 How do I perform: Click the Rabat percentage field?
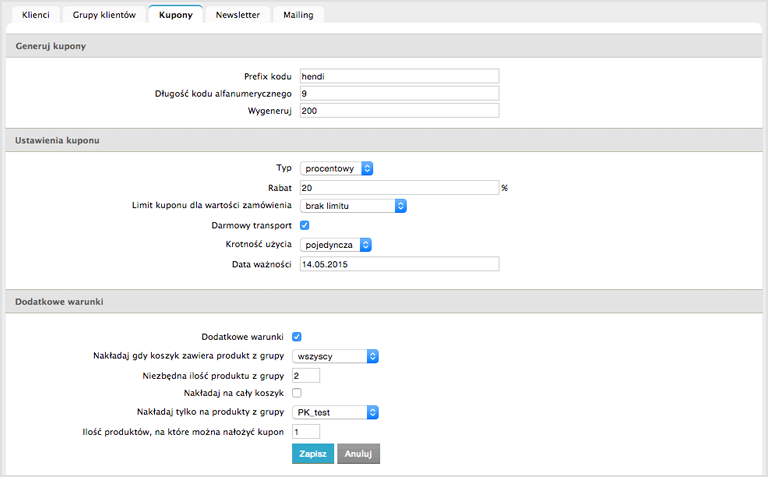[x=400, y=188]
